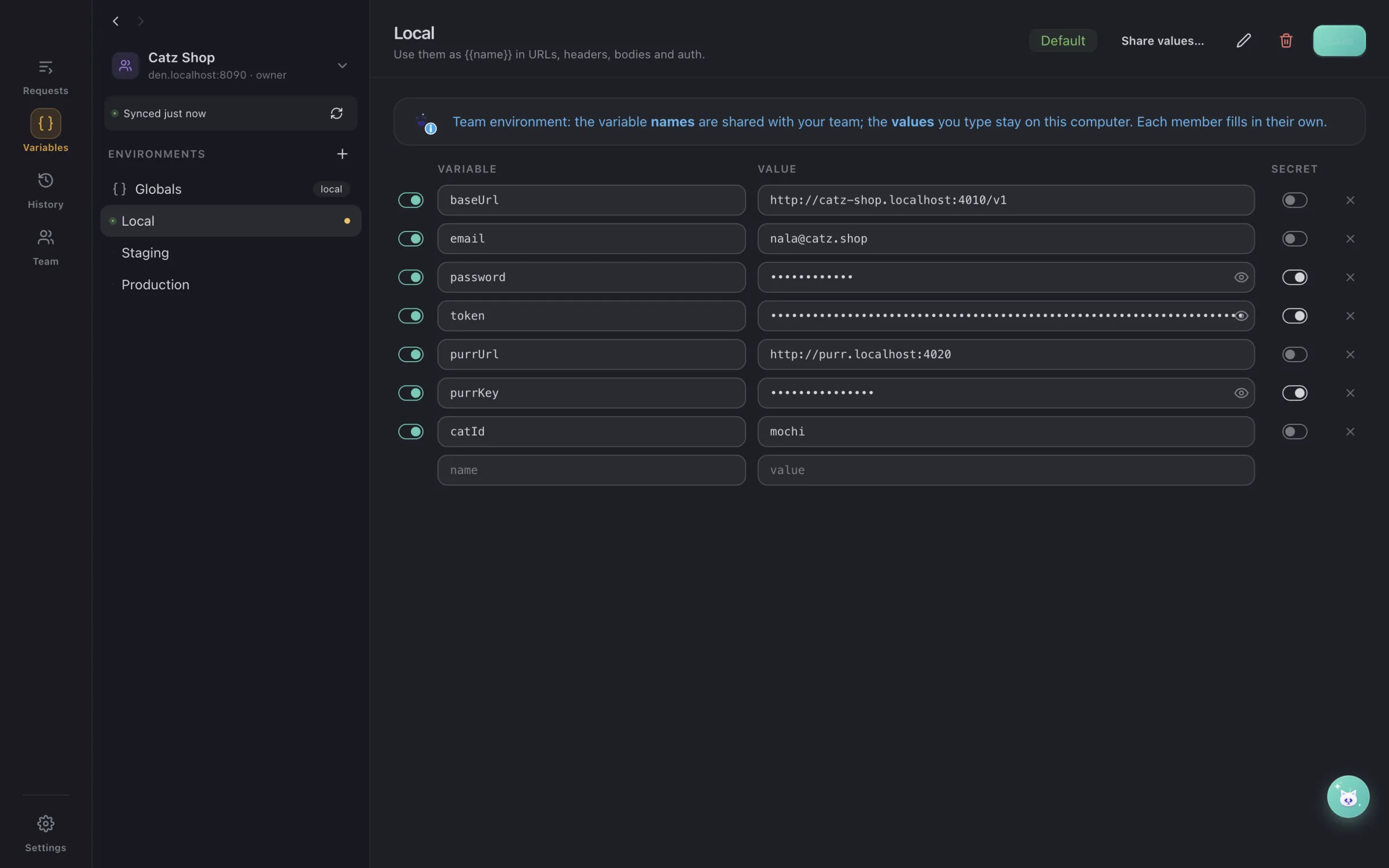Click the sync refresh icon

(336, 113)
